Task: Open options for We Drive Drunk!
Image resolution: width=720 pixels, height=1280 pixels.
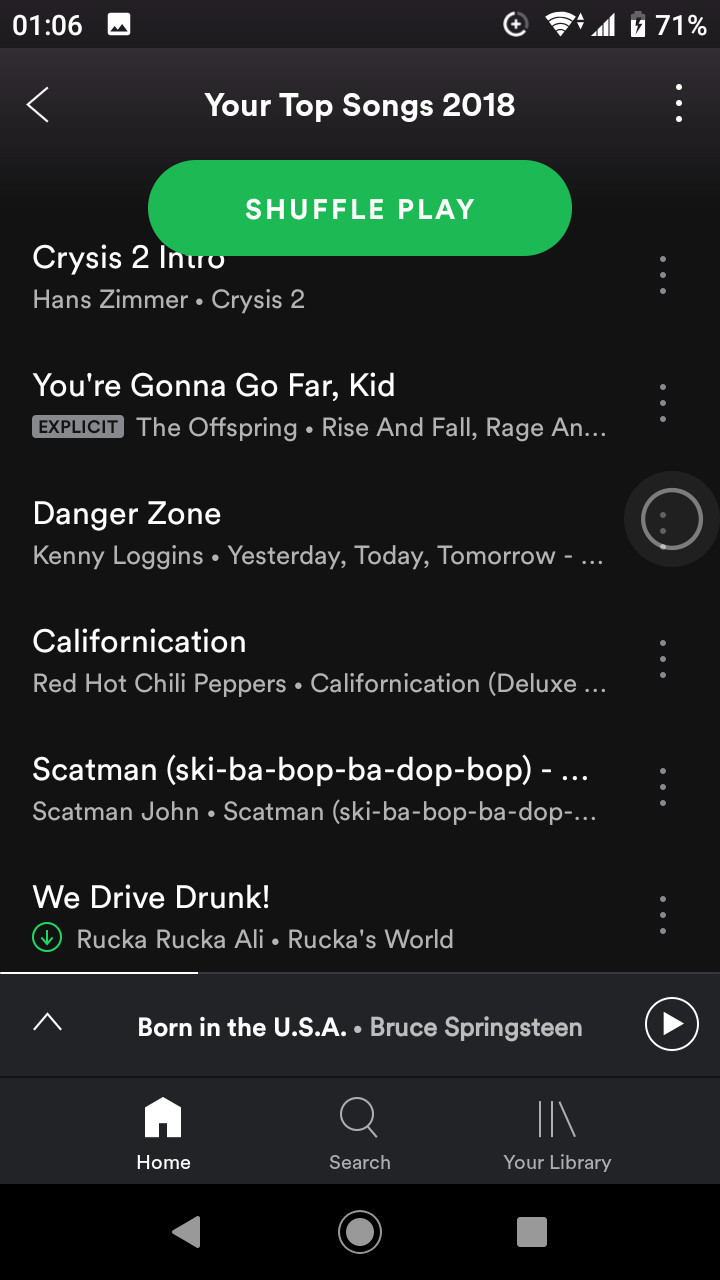Action: click(x=663, y=915)
